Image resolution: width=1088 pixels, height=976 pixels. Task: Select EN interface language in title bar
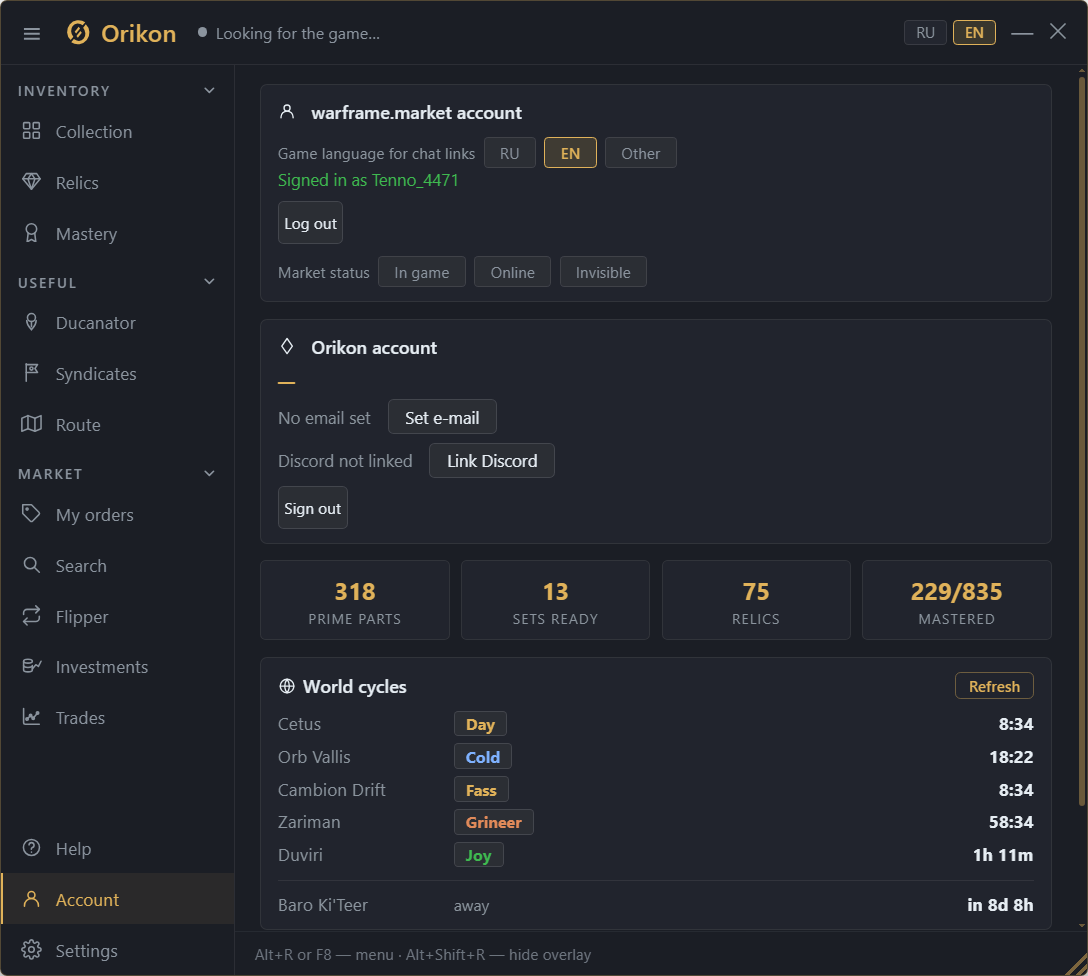[x=974, y=33]
